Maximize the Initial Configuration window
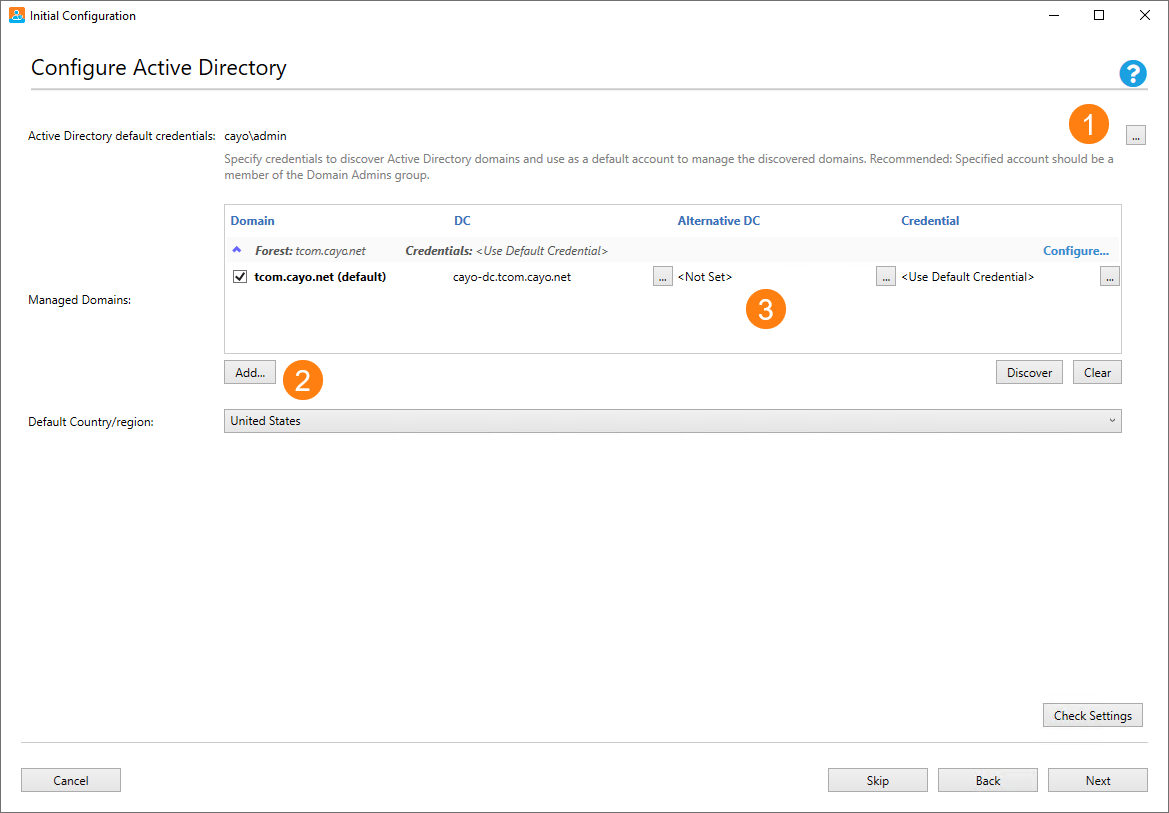The image size is (1169, 813). tap(1098, 15)
